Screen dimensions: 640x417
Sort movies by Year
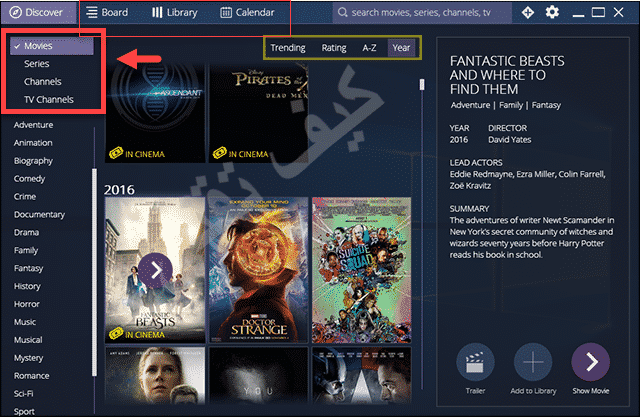[x=401, y=48]
